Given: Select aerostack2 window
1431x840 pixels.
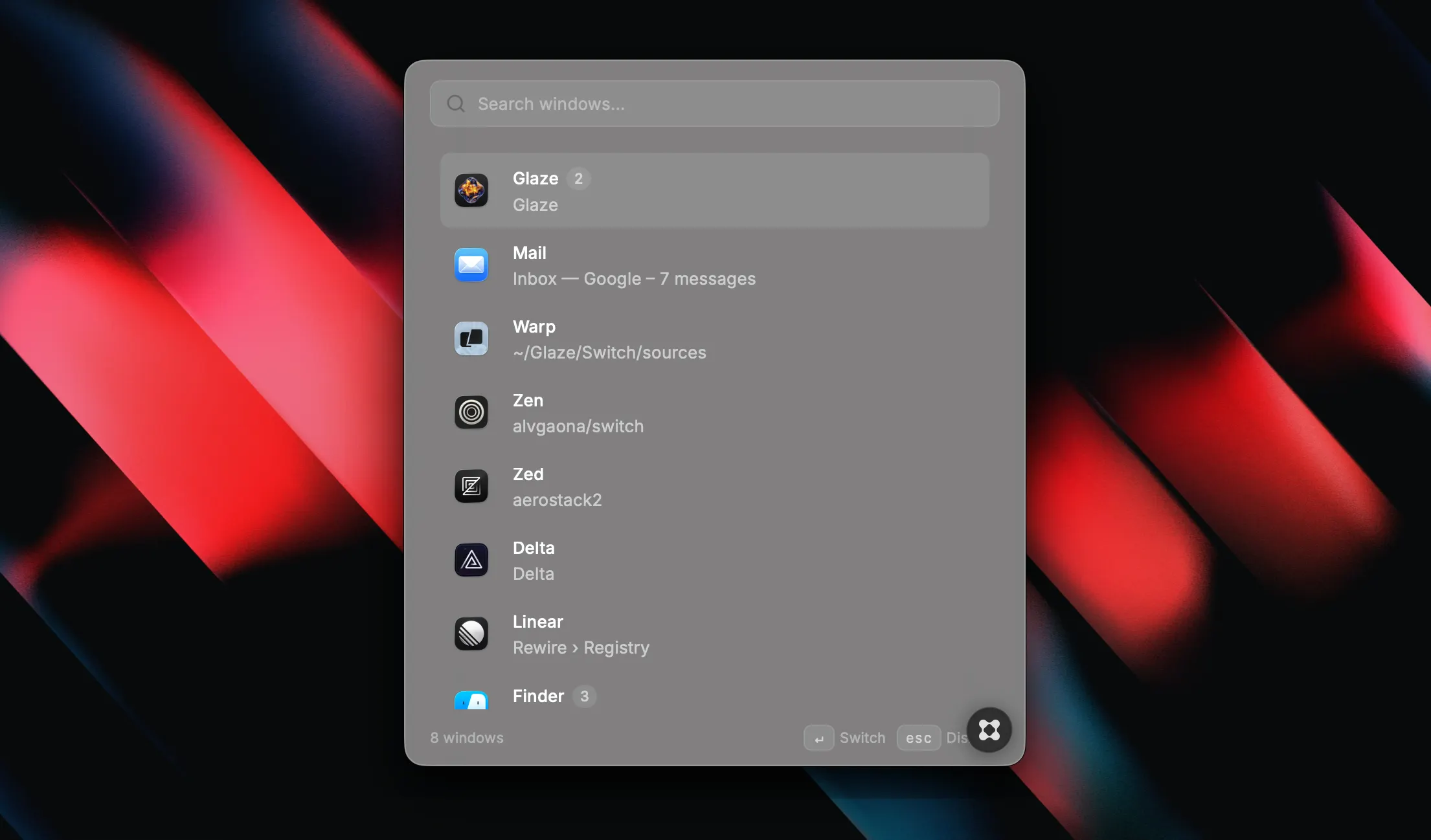Looking at the screenshot, I should 558,500.
